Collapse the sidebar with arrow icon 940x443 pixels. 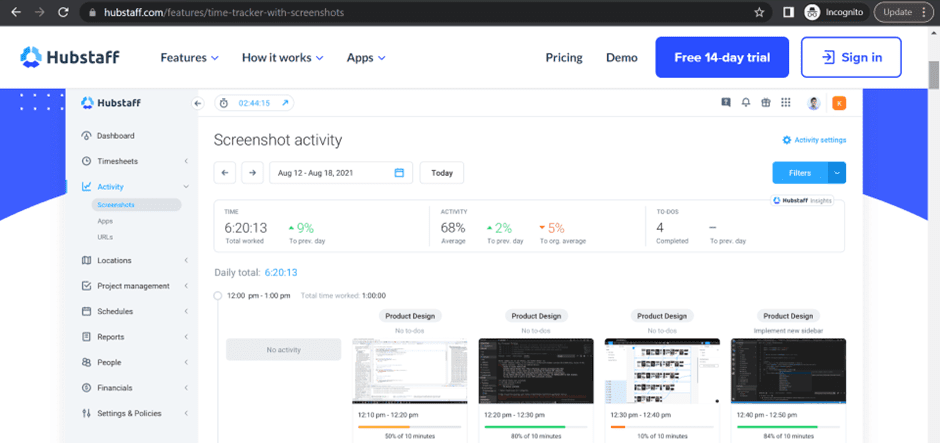pyautogui.click(x=198, y=103)
